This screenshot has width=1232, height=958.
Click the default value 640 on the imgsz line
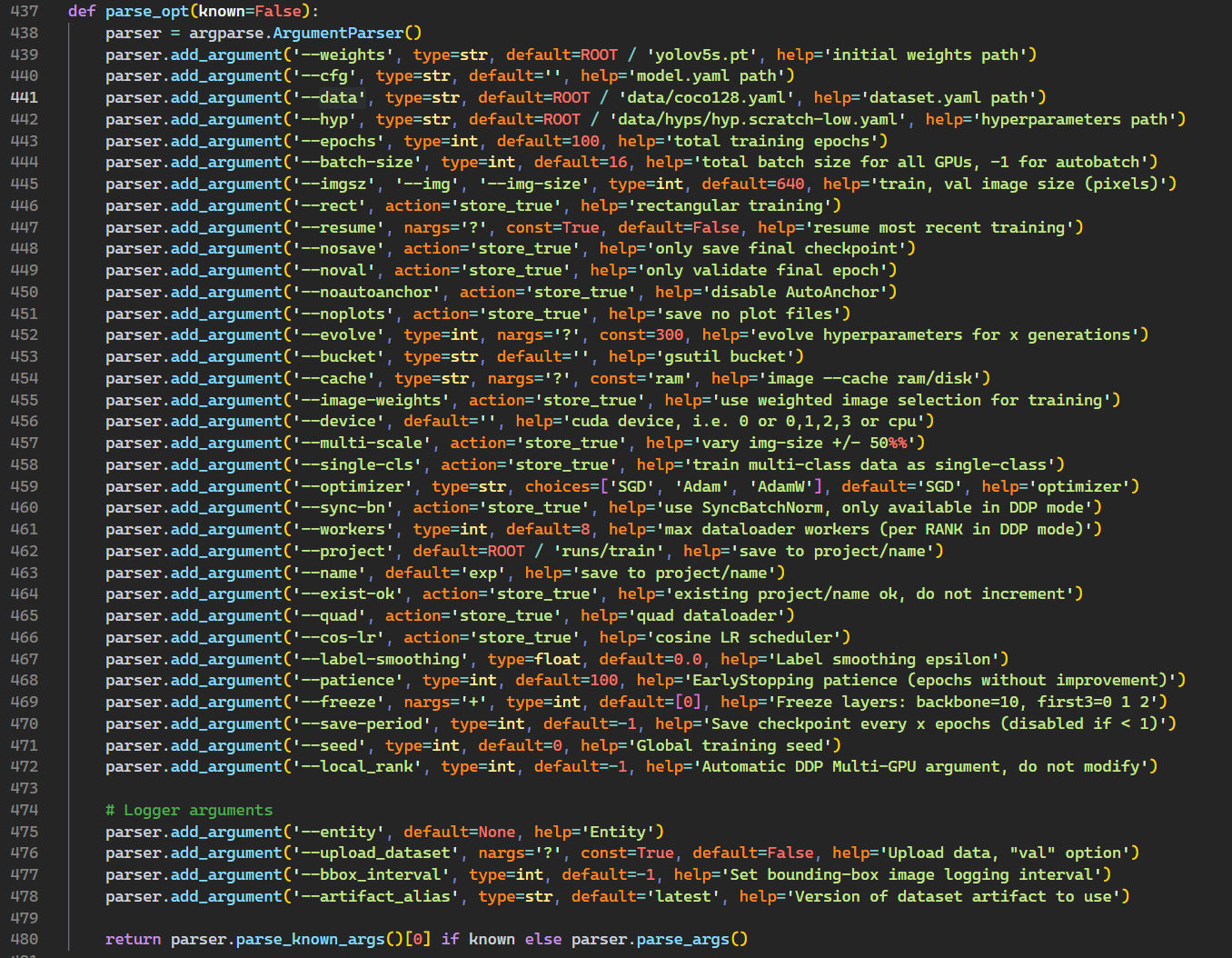point(790,184)
